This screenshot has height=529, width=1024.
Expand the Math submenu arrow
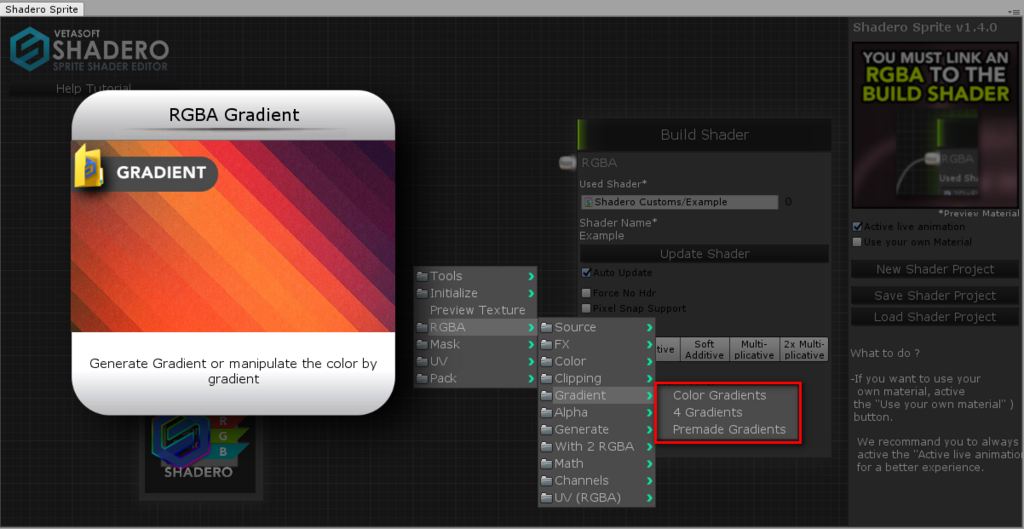coord(649,464)
